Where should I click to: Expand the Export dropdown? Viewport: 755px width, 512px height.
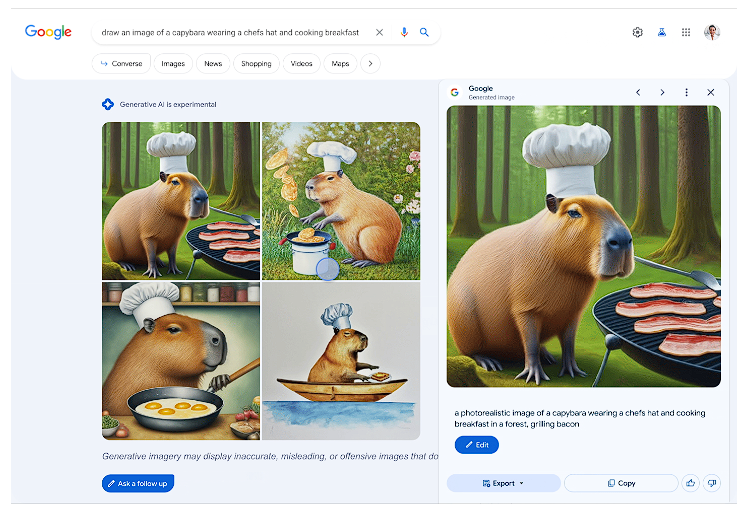(504, 483)
